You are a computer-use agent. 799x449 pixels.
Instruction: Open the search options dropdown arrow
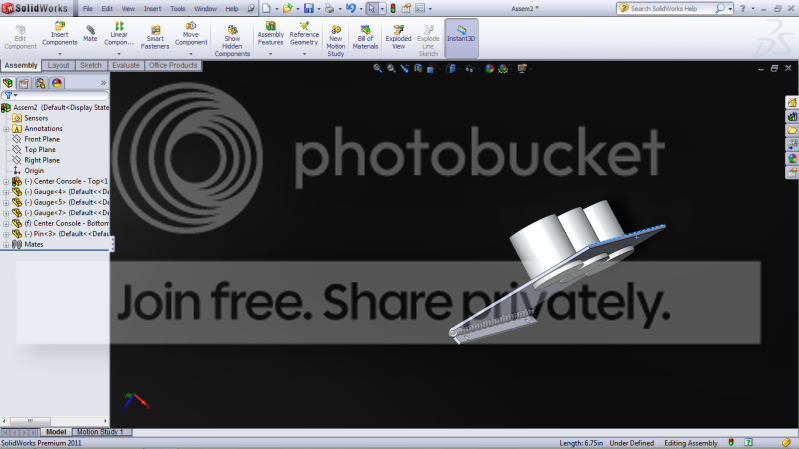(x=730, y=9)
